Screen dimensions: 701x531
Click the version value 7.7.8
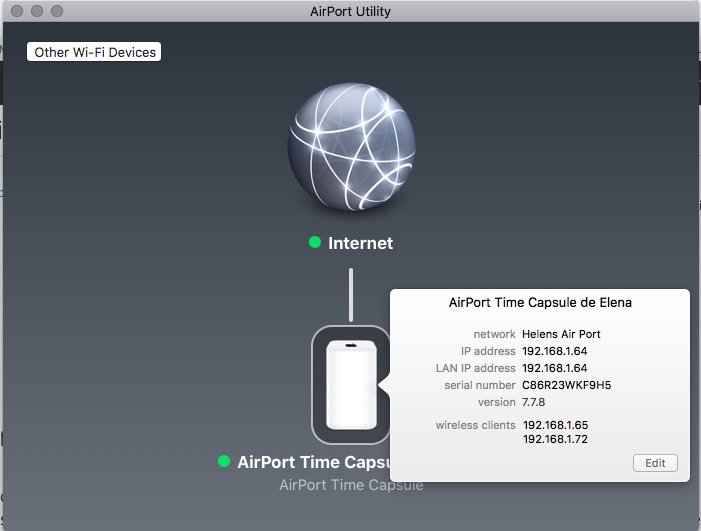tap(533, 402)
